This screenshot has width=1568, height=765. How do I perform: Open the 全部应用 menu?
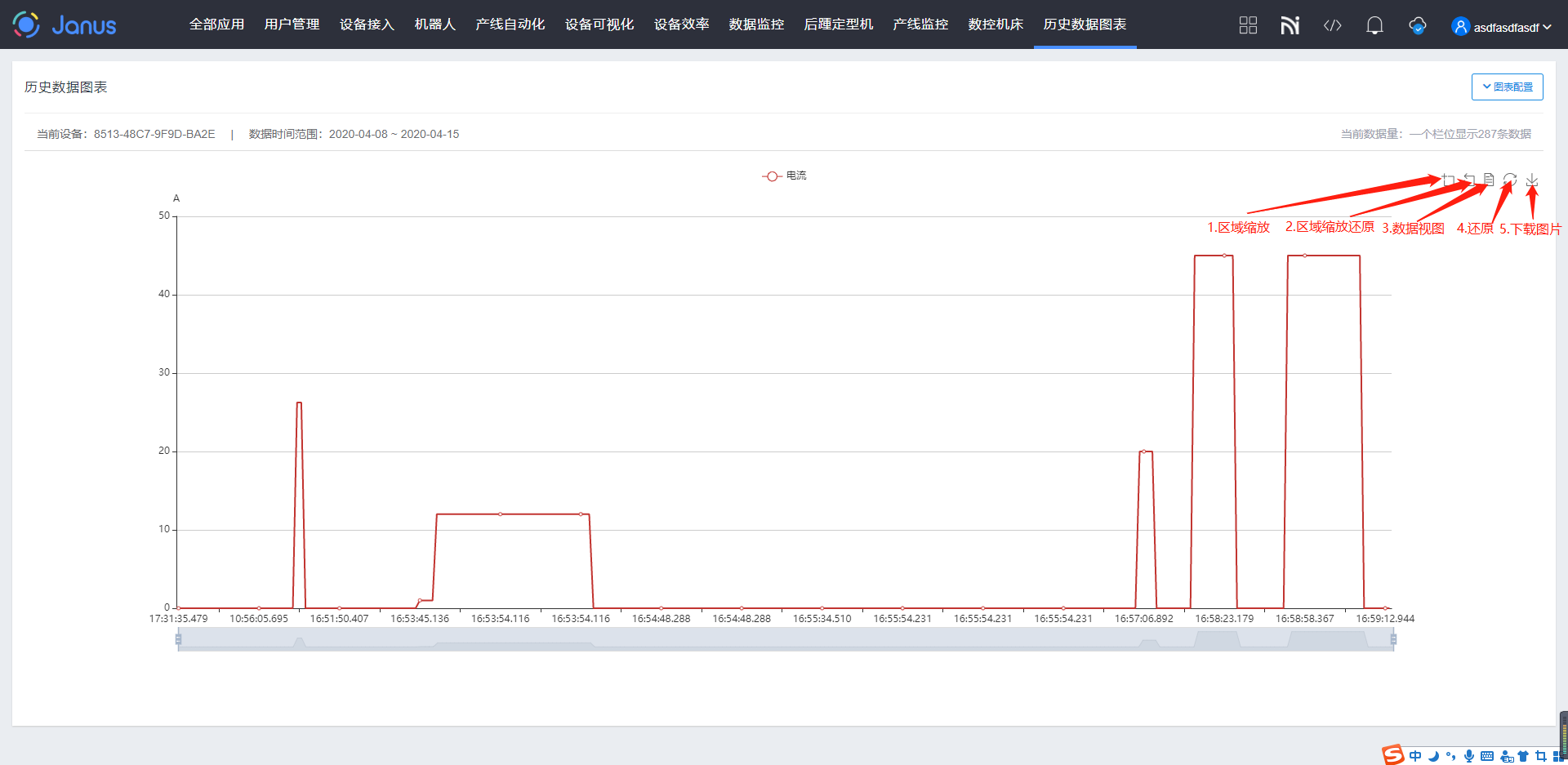216,24
